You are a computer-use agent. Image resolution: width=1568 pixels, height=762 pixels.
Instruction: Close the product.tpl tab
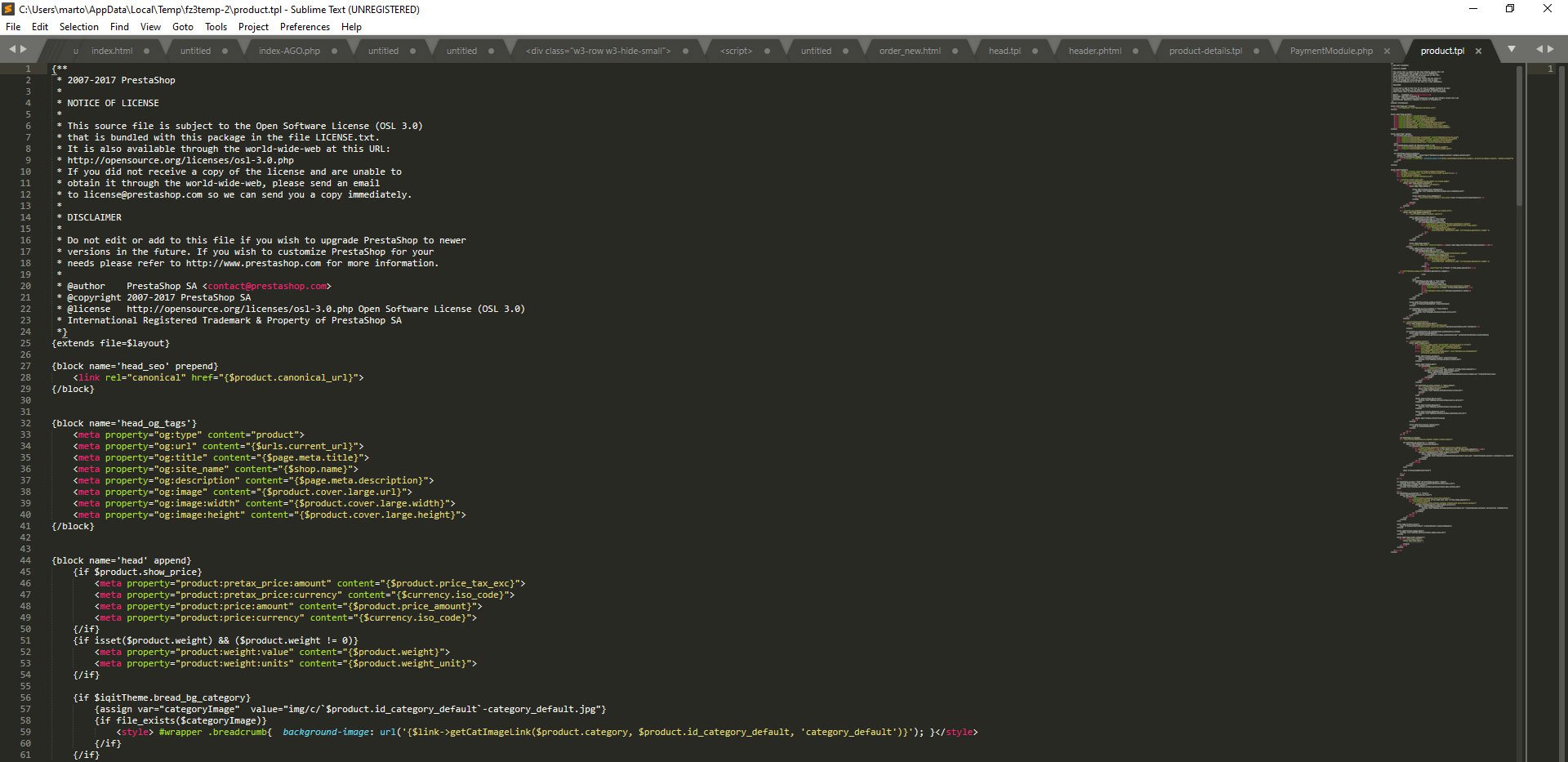(x=1478, y=51)
